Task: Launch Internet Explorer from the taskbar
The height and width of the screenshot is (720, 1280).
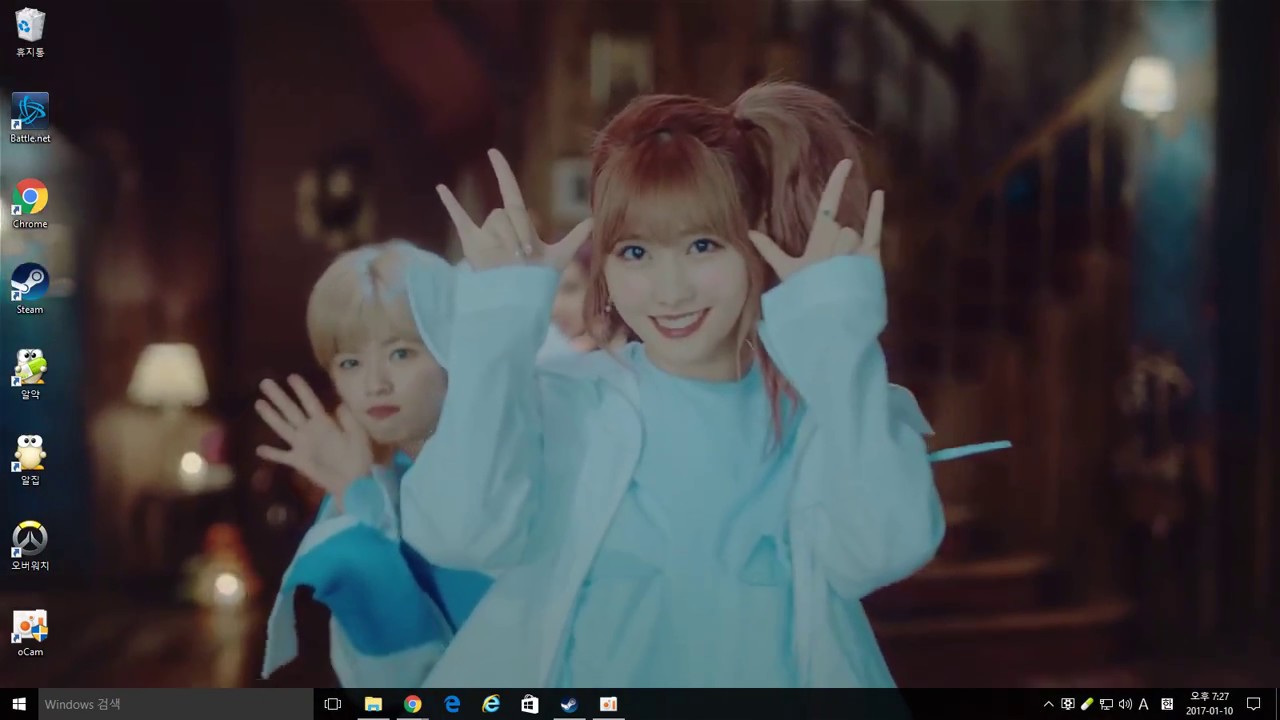Action: 491,704
